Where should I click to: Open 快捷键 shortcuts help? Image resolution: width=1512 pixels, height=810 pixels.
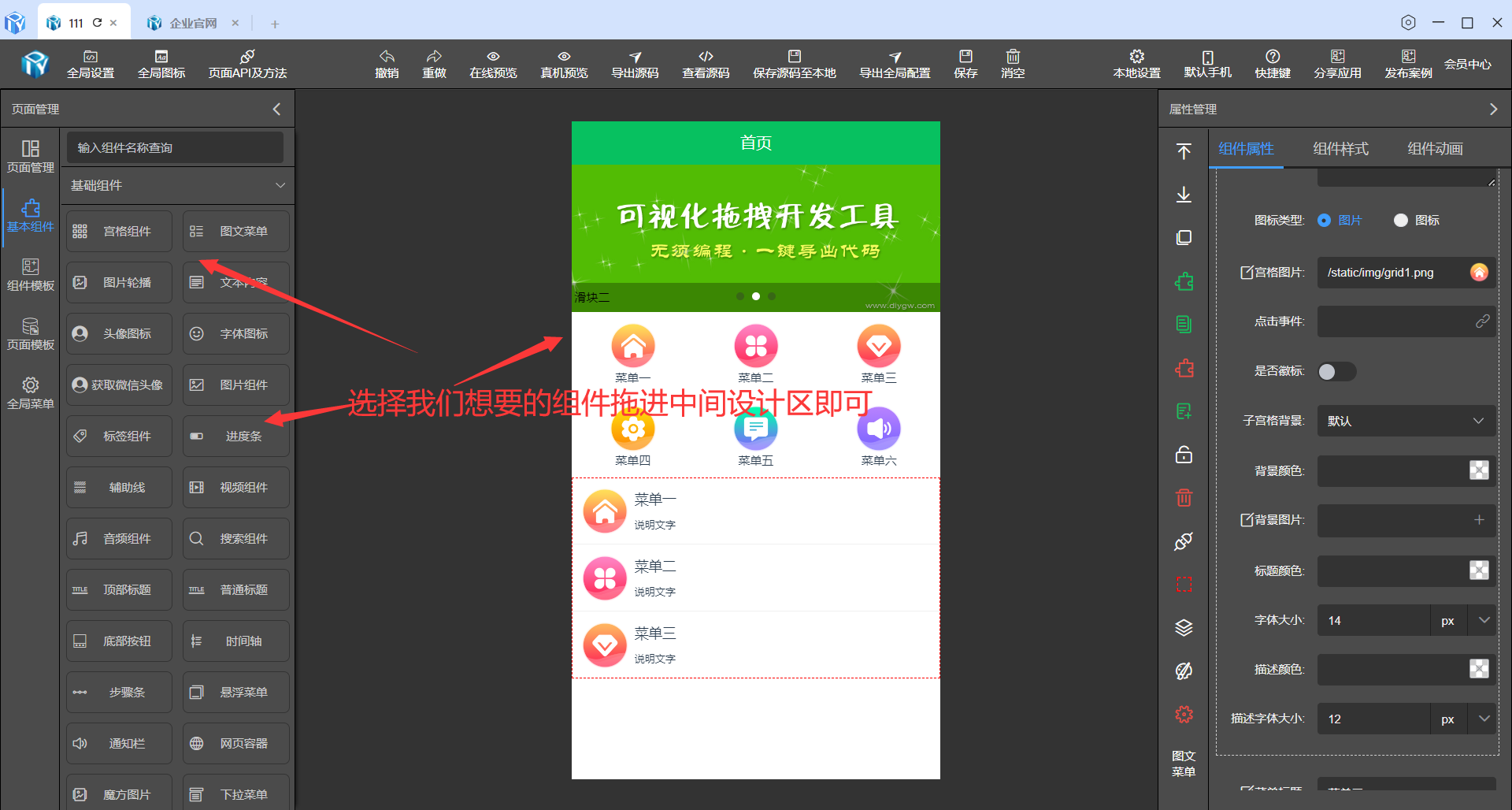click(x=1273, y=64)
